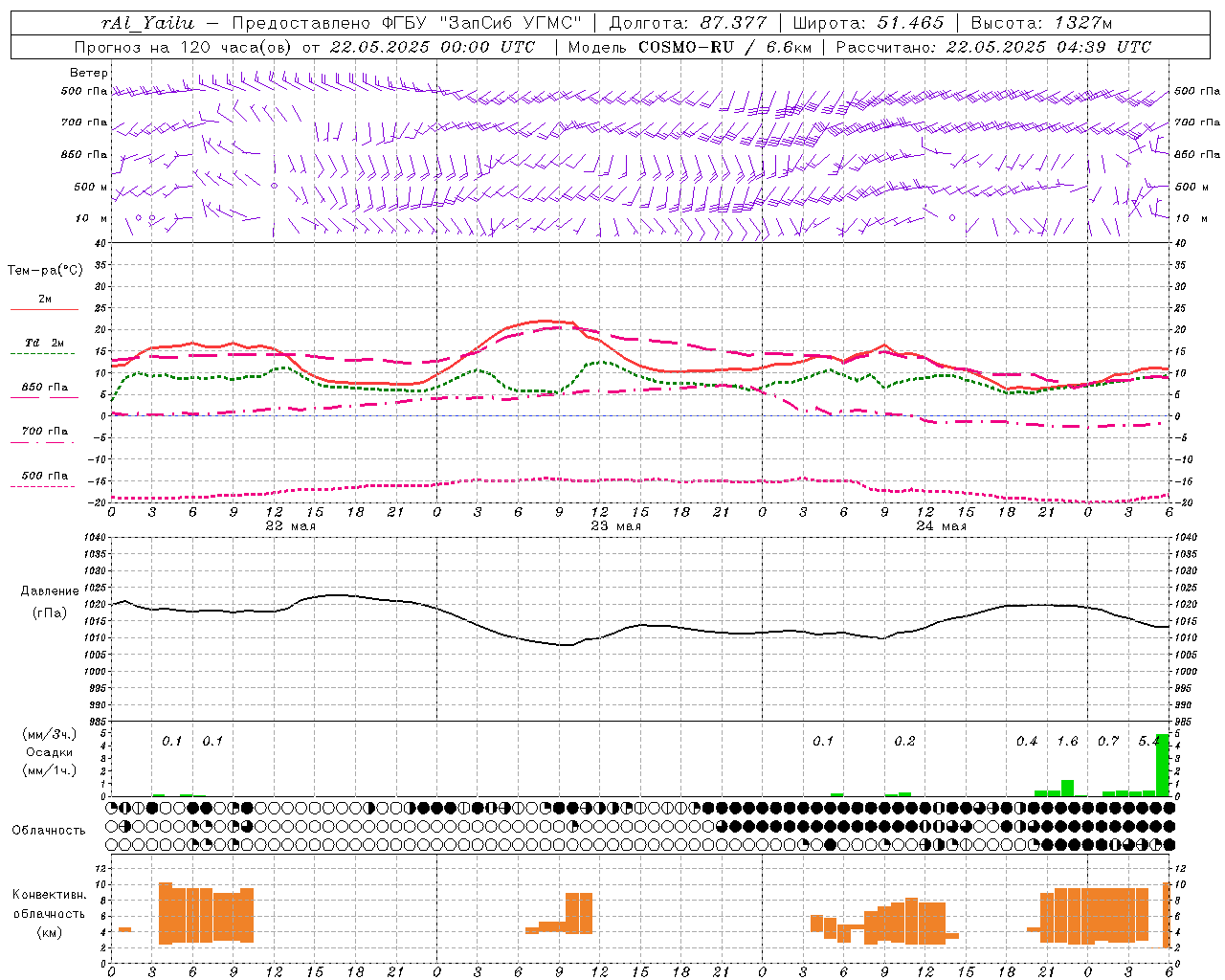Click the 5.4 precipitation amount value
This screenshot has width=1225, height=980.
pos(1149,742)
